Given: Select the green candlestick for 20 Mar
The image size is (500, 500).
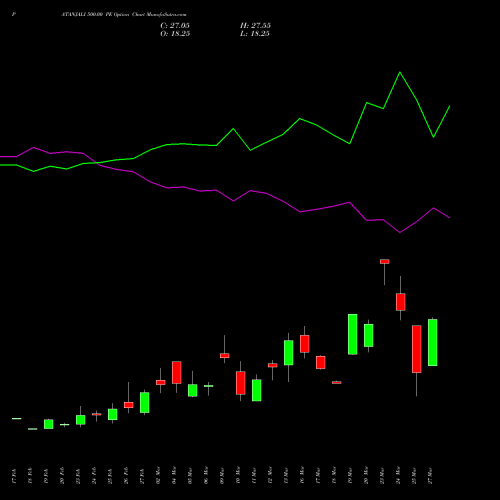Looking at the screenshot, I should [369, 335].
